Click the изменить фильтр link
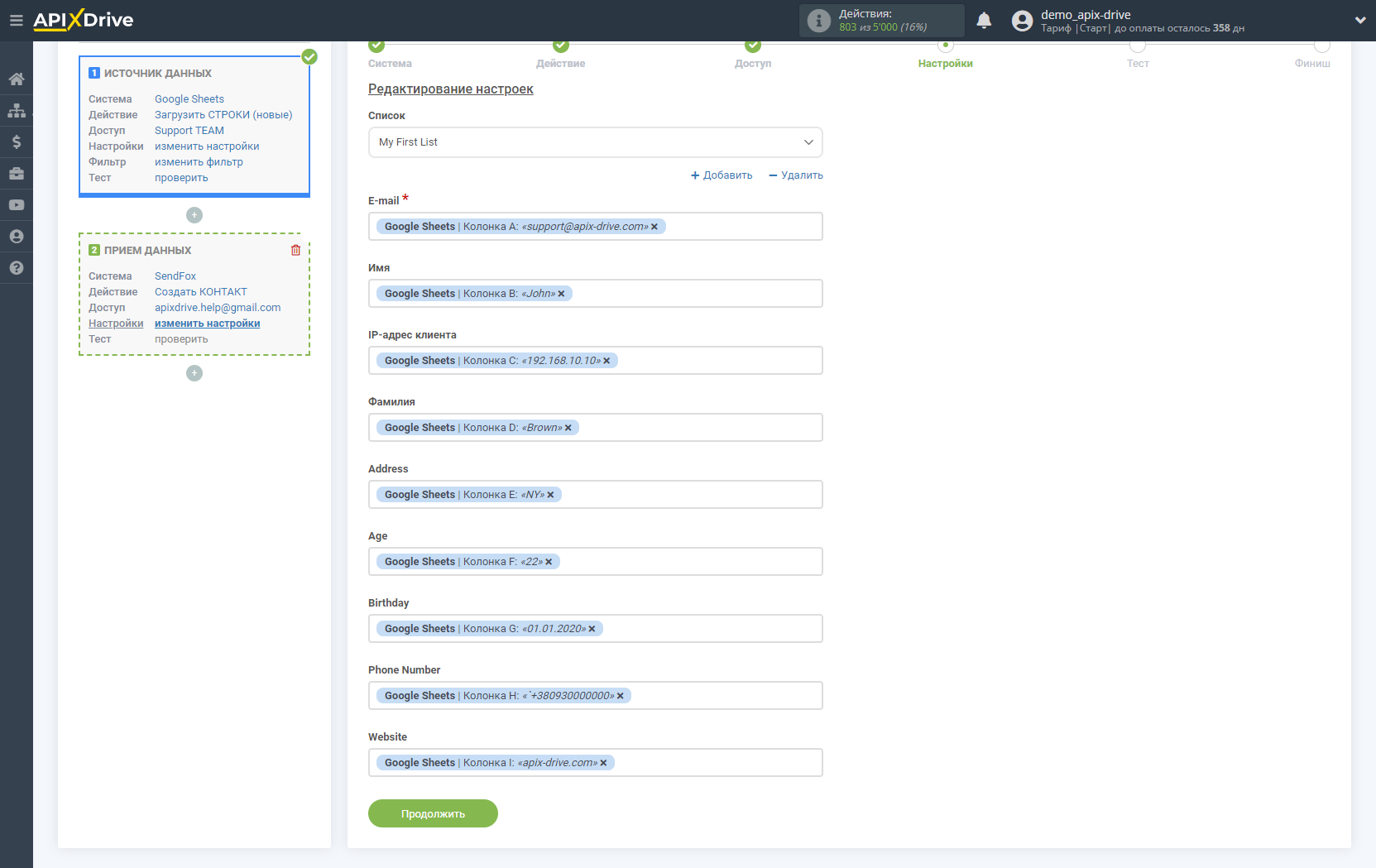The width and height of the screenshot is (1376, 868). [x=199, y=162]
